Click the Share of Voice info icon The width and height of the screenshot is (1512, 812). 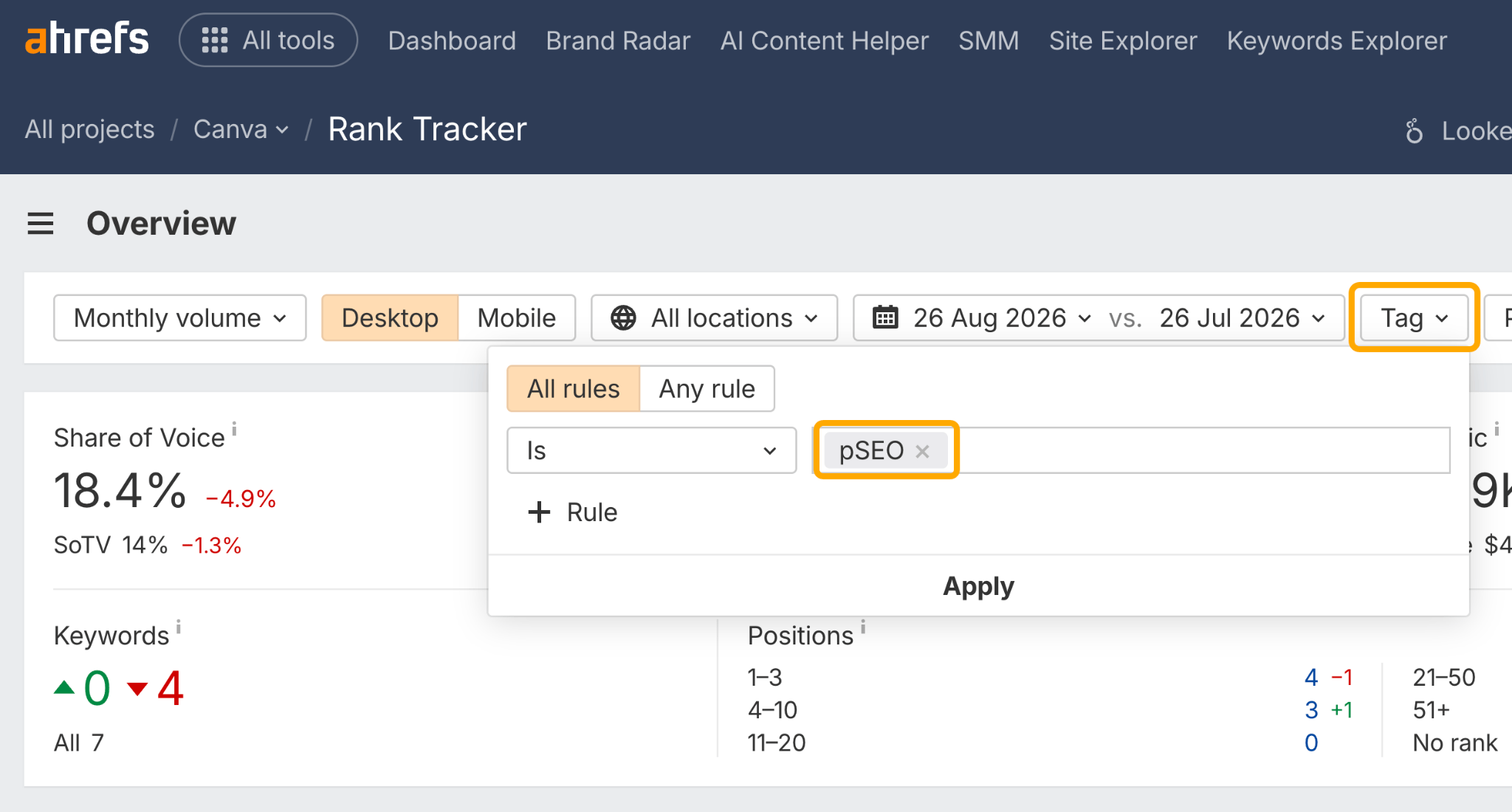pos(234,428)
